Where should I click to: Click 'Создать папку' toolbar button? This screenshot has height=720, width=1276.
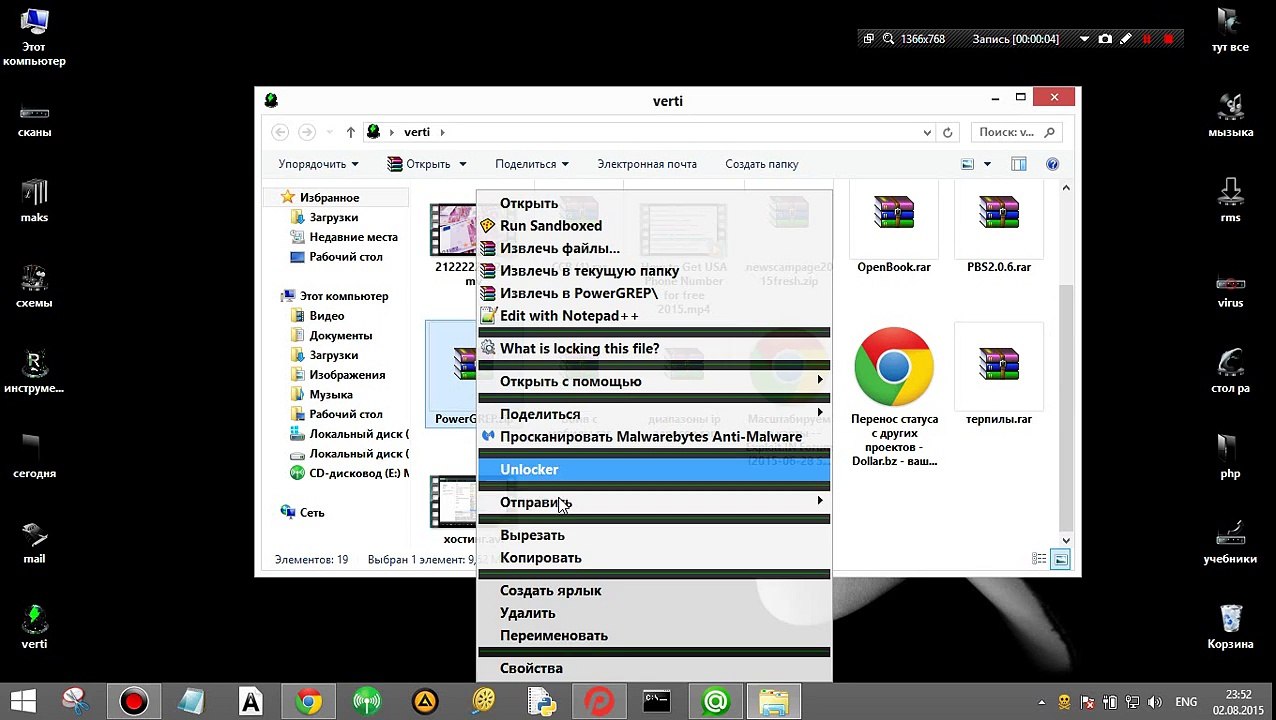762,164
